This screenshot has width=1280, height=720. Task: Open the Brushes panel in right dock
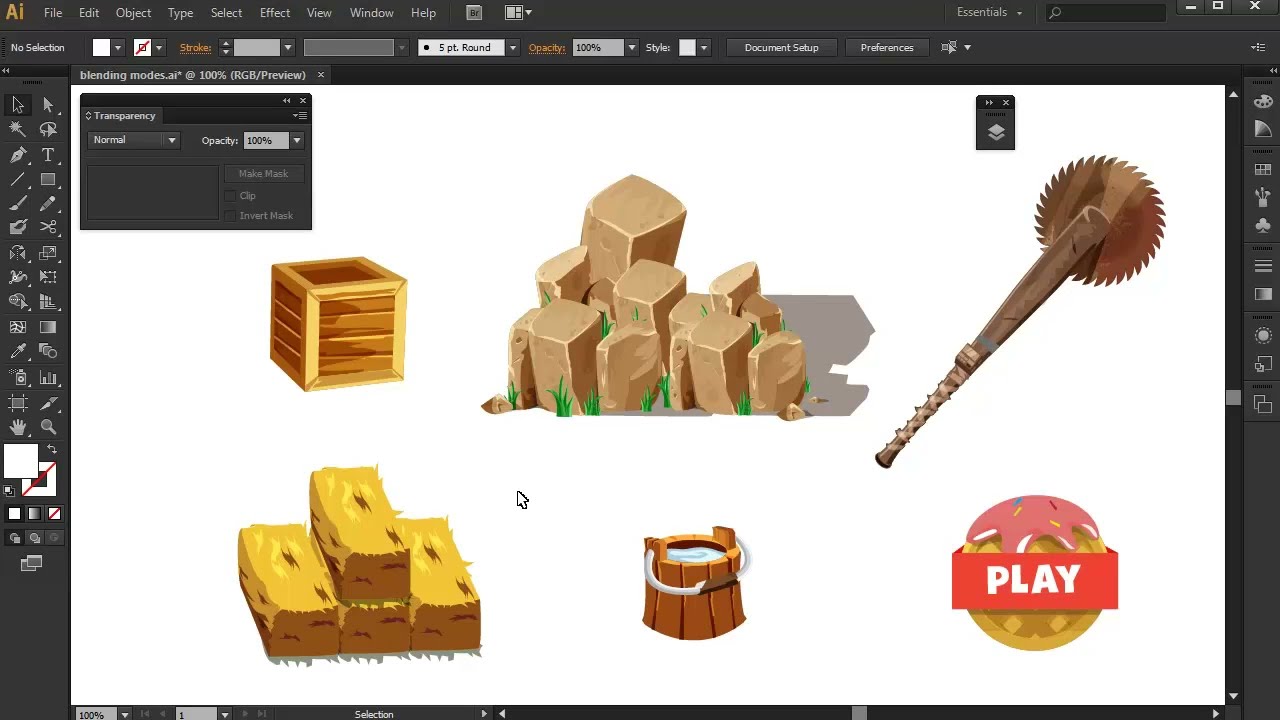click(1263, 197)
